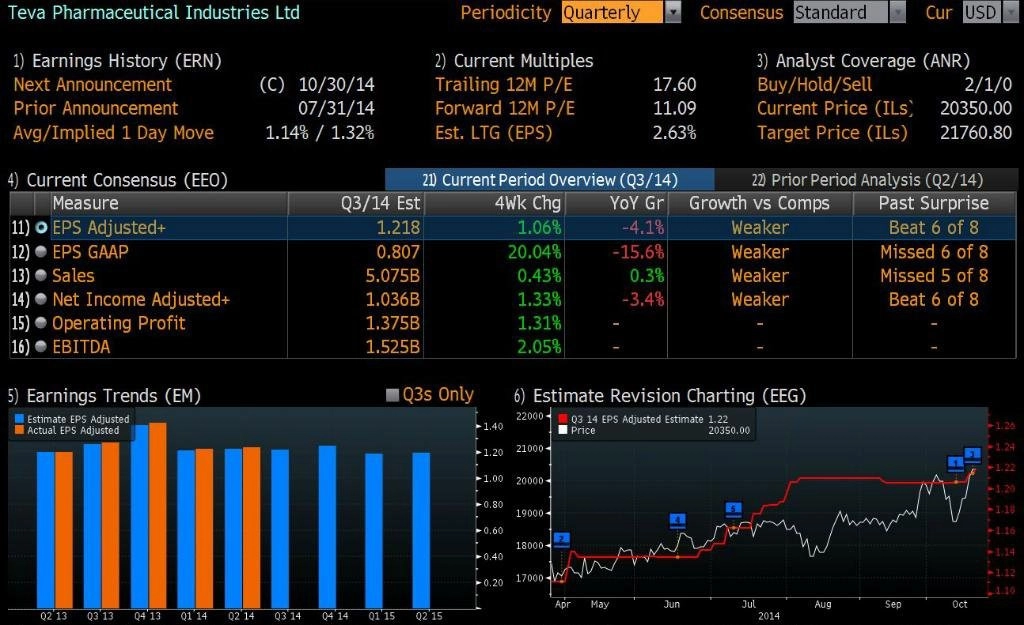Click the prior announcement date 07/31/14

click(336, 108)
